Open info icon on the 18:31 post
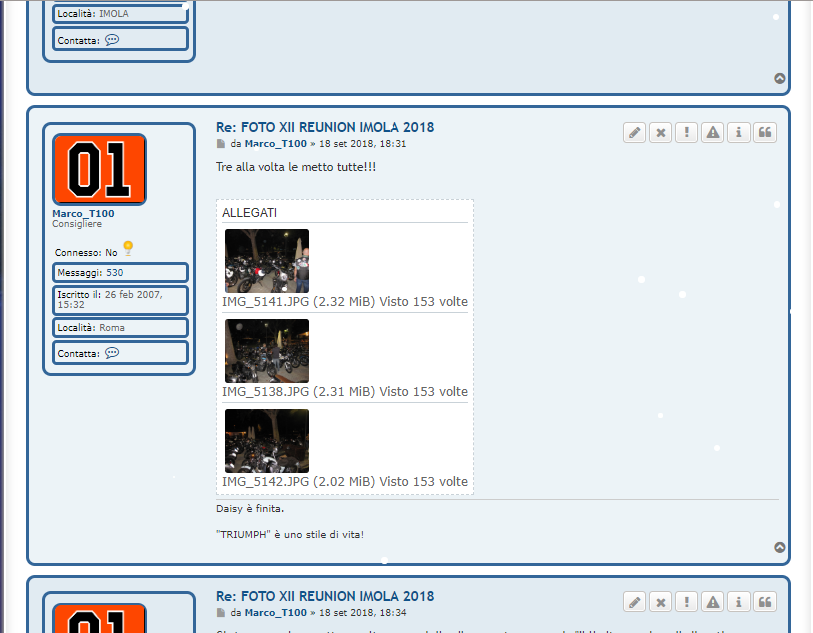Viewport: 813px width, 633px height. coord(739,133)
